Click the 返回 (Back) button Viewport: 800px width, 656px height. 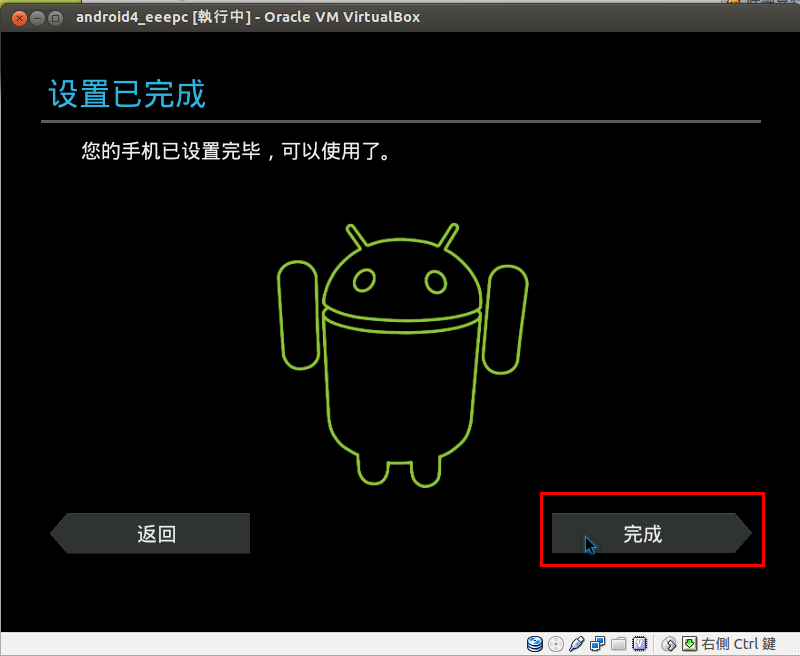coord(150,533)
